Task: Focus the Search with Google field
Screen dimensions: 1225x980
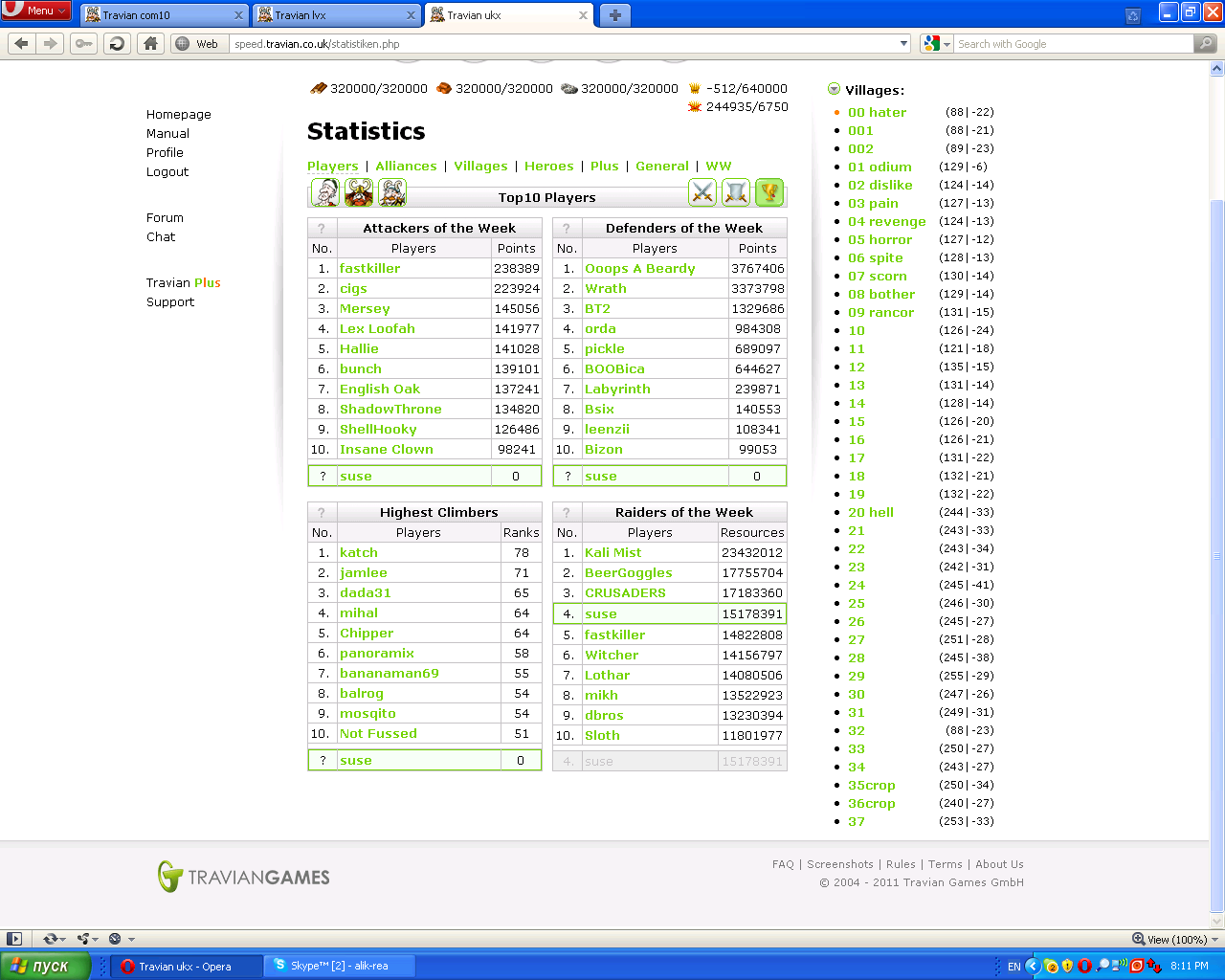Action: pos(1074,44)
